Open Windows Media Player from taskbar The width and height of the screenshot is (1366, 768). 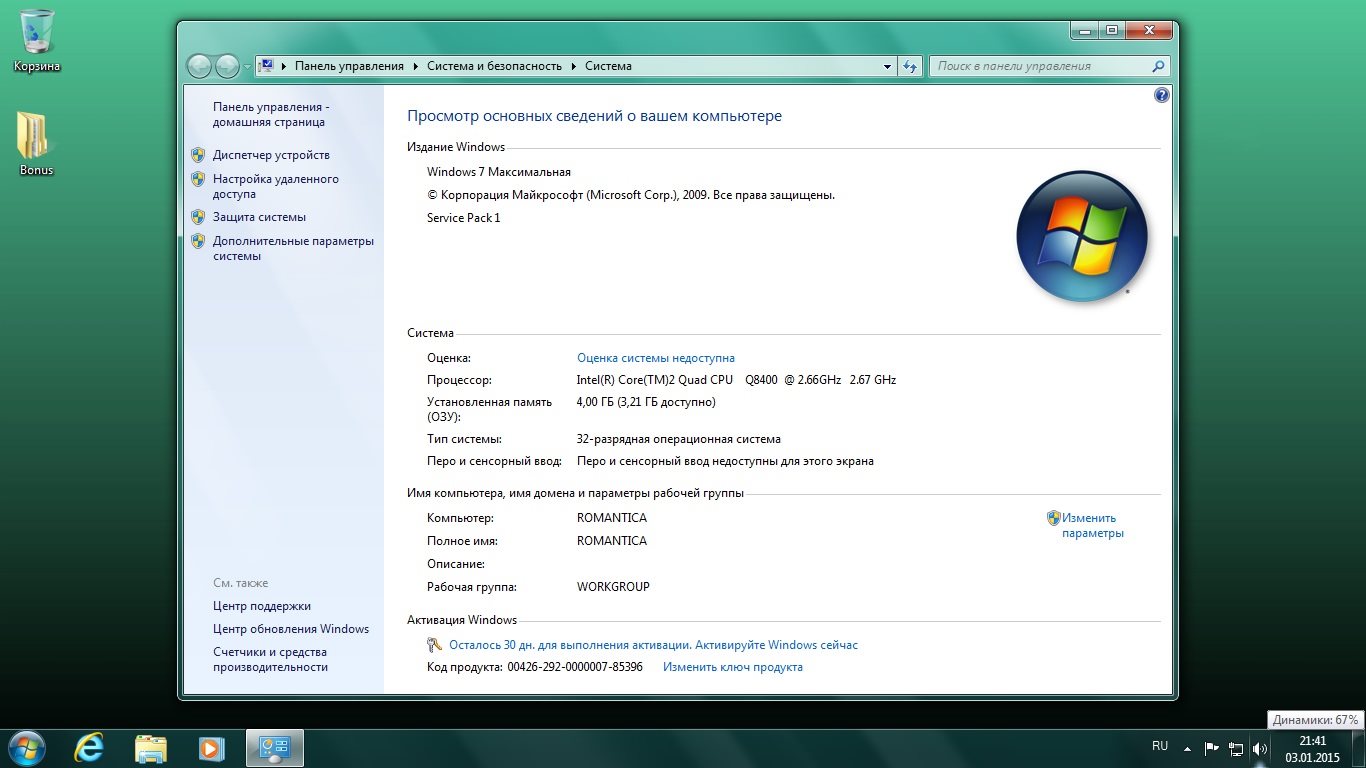click(211, 748)
